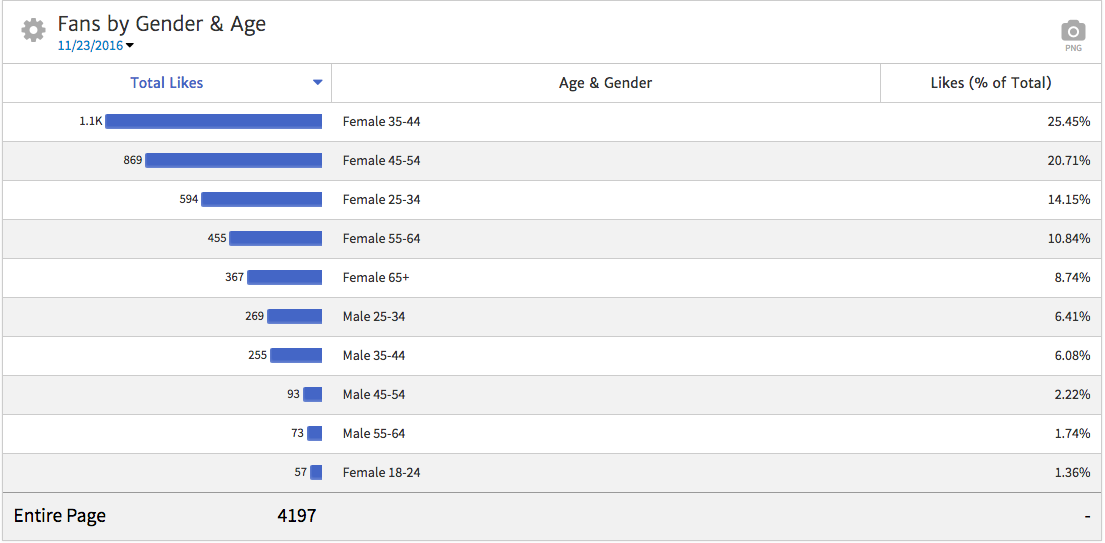Click the Fans by Gender & Age title
The image size is (1105, 543).
pos(161,24)
